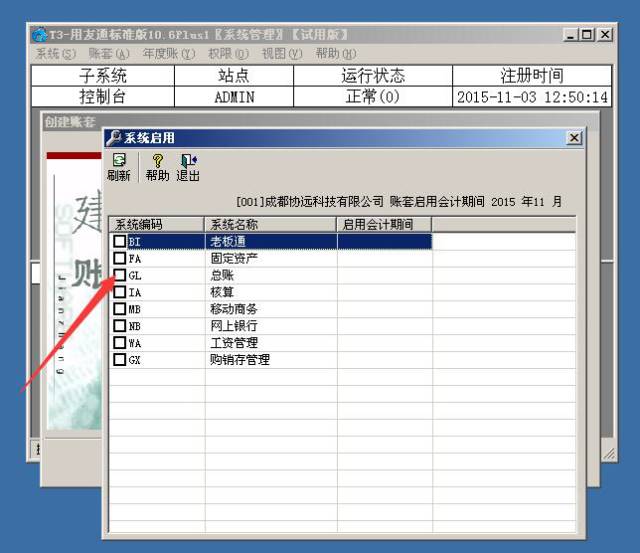The image size is (640, 553).
Task: Open the 权限(O) menu
Action: point(228,53)
